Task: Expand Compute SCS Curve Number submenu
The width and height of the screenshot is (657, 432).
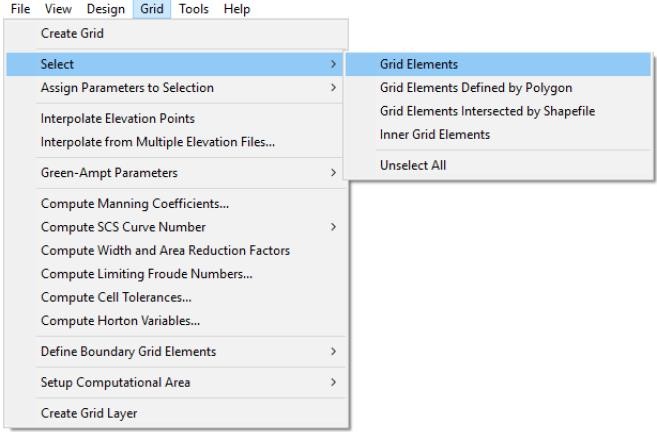Action: (x=123, y=227)
